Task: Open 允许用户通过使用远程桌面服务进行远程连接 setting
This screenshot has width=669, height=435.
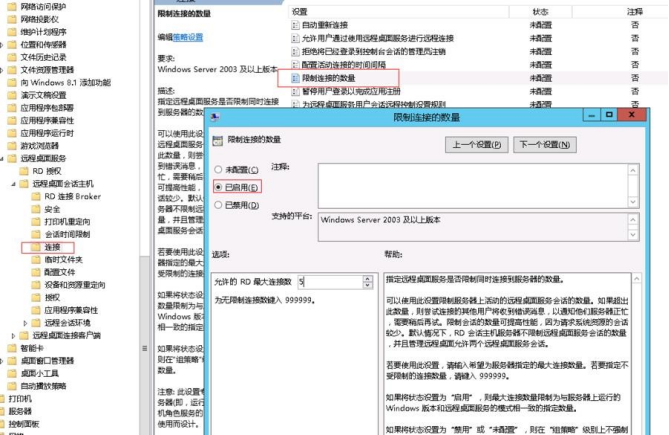Action: click(378, 38)
